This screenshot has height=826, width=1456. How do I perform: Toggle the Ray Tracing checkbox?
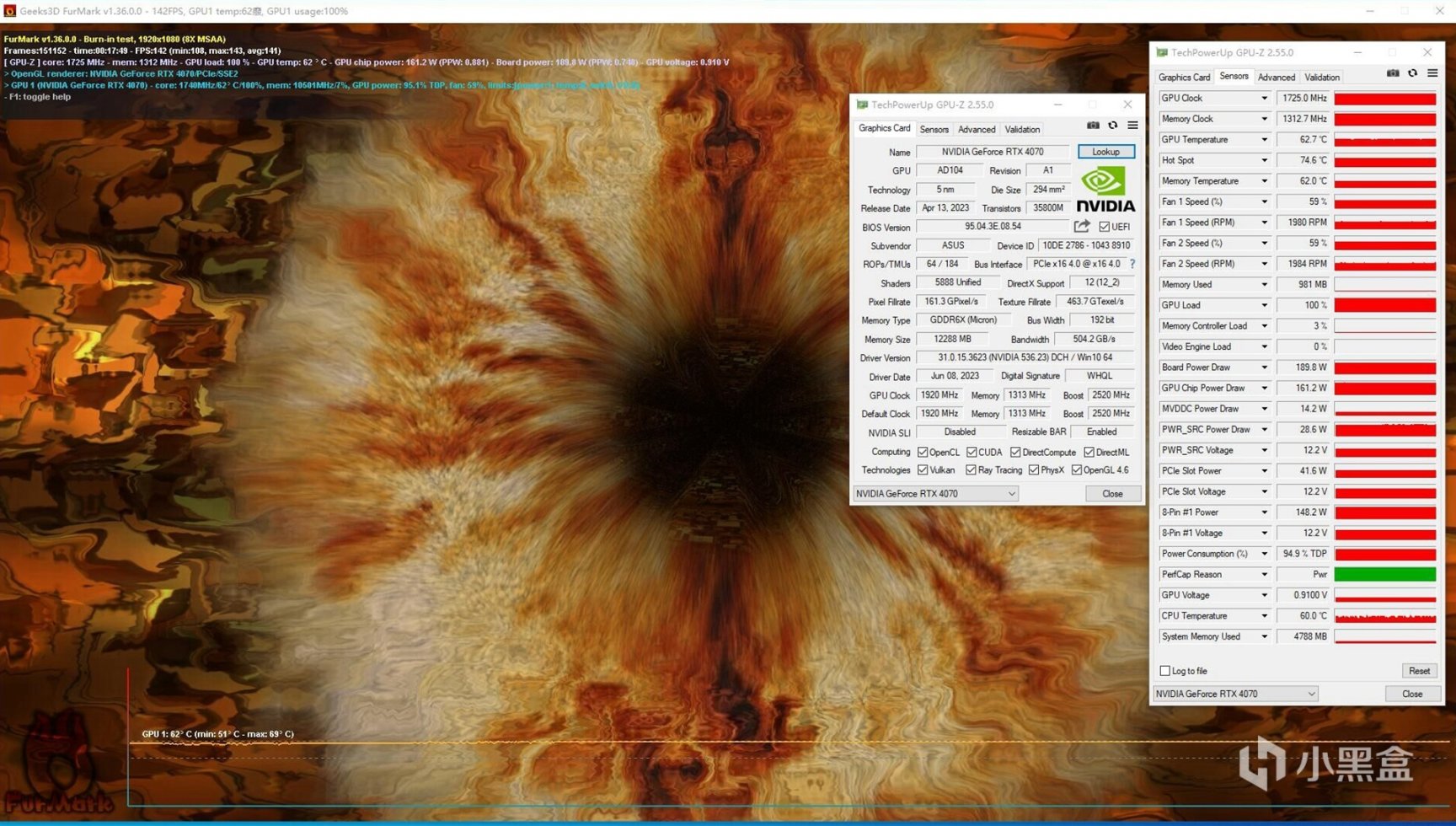[971, 470]
